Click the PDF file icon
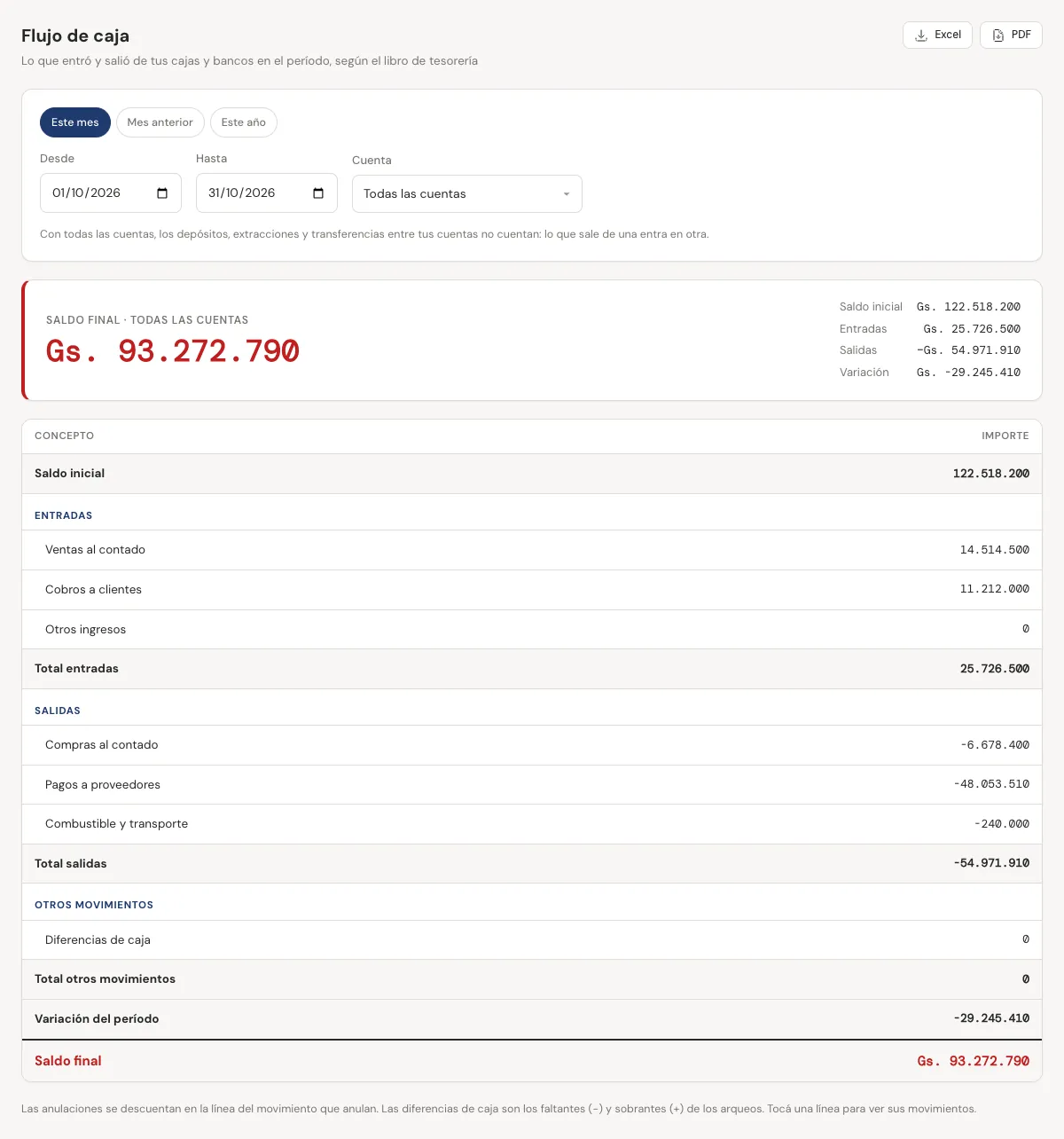 (998, 35)
